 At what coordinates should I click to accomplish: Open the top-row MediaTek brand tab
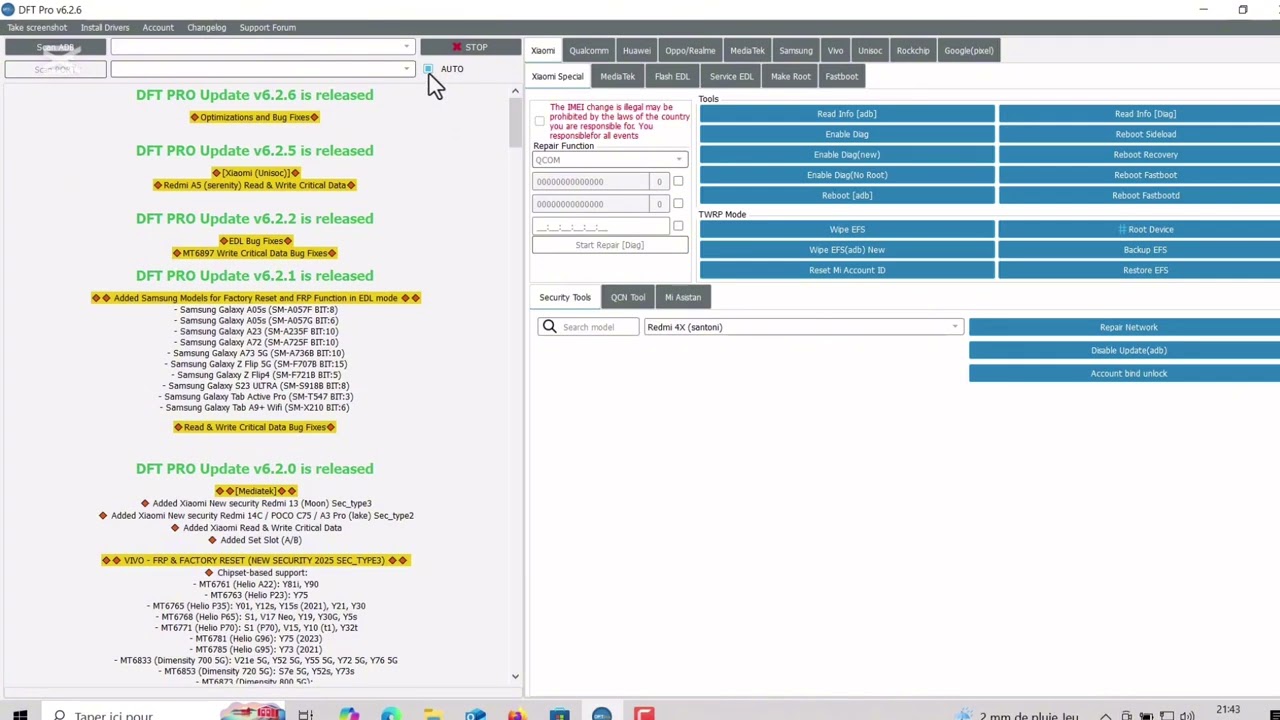pos(747,50)
